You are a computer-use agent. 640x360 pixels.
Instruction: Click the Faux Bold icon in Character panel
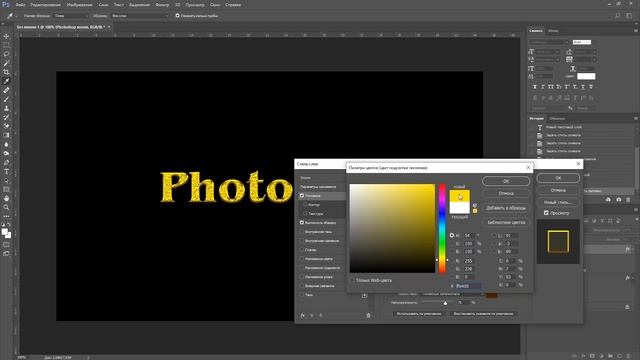tap(535, 87)
